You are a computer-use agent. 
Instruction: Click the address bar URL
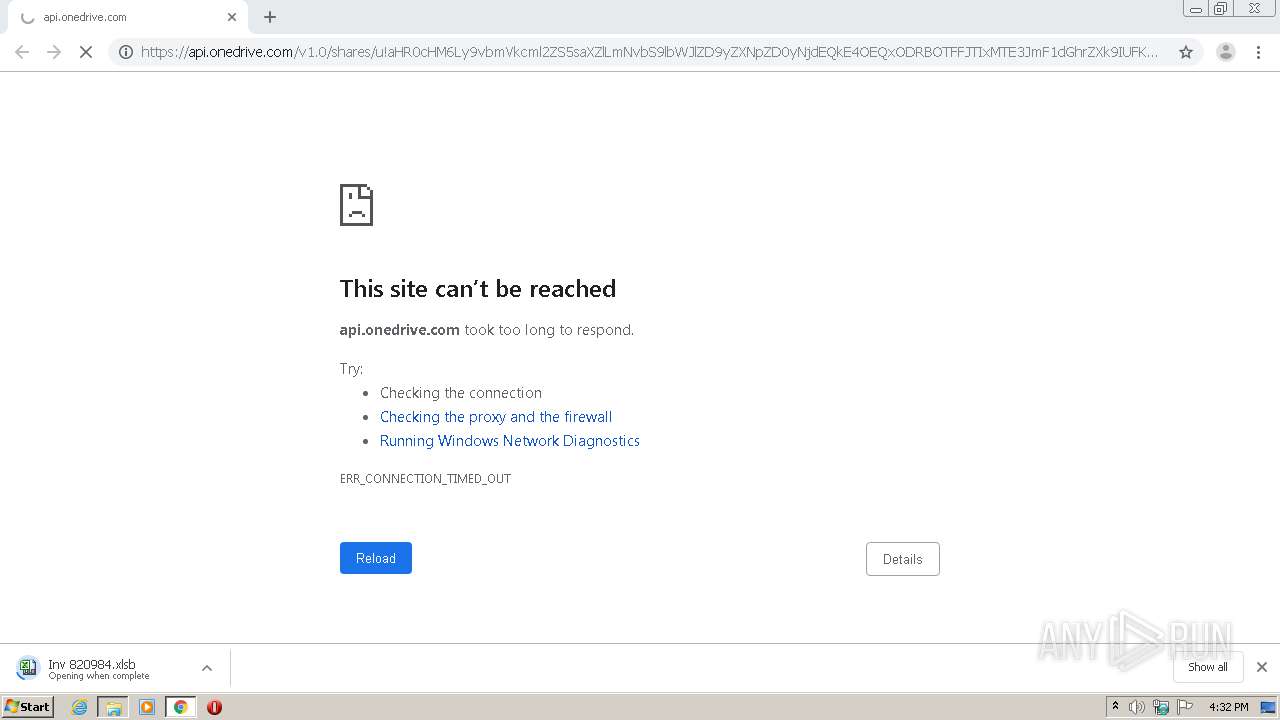click(649, 52)
